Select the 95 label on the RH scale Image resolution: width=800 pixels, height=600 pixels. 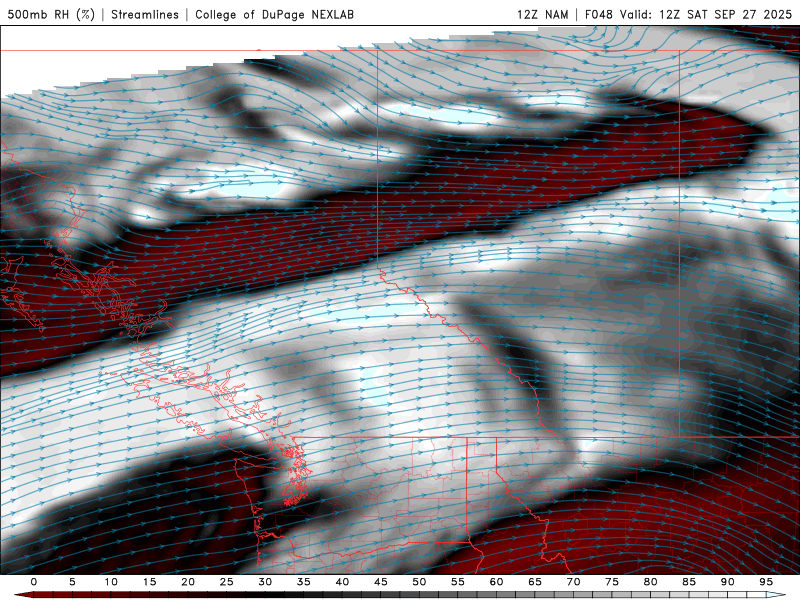766,582
